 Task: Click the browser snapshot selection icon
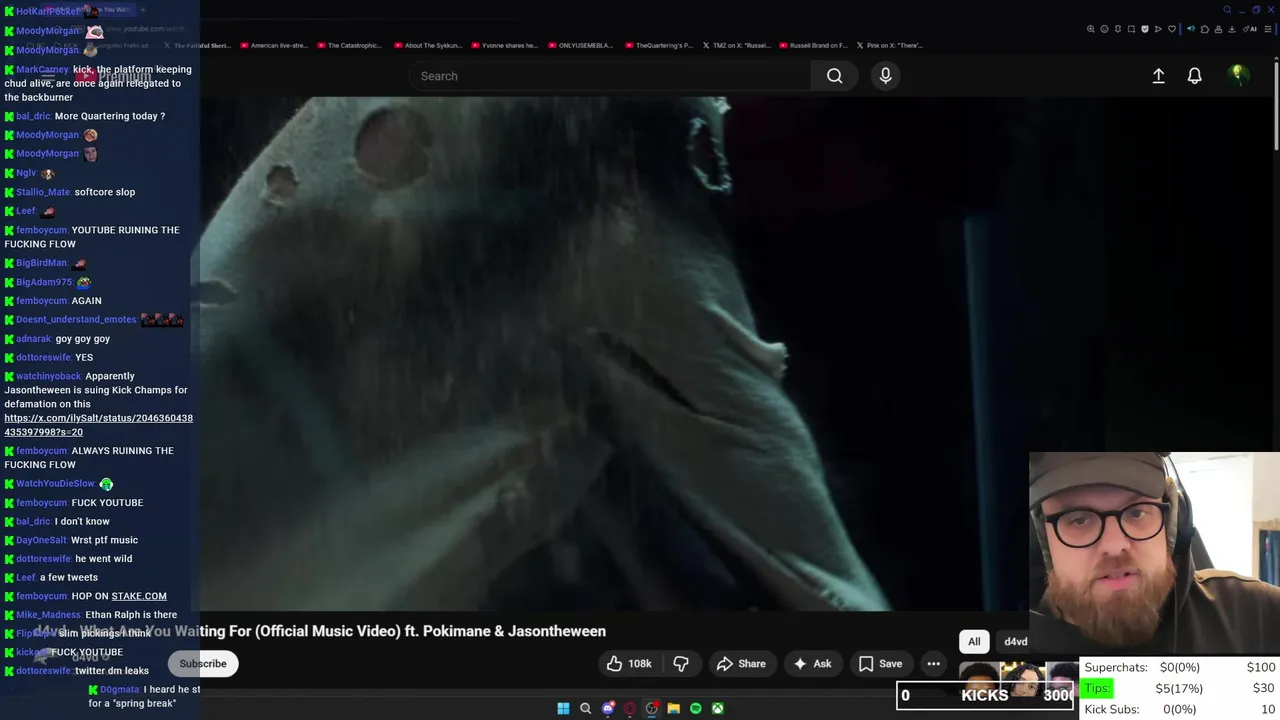[1131, 29]
